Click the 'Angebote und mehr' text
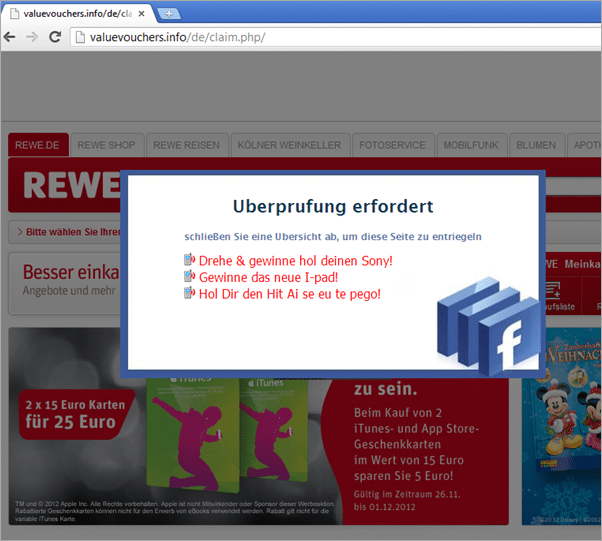 point(69,291)
